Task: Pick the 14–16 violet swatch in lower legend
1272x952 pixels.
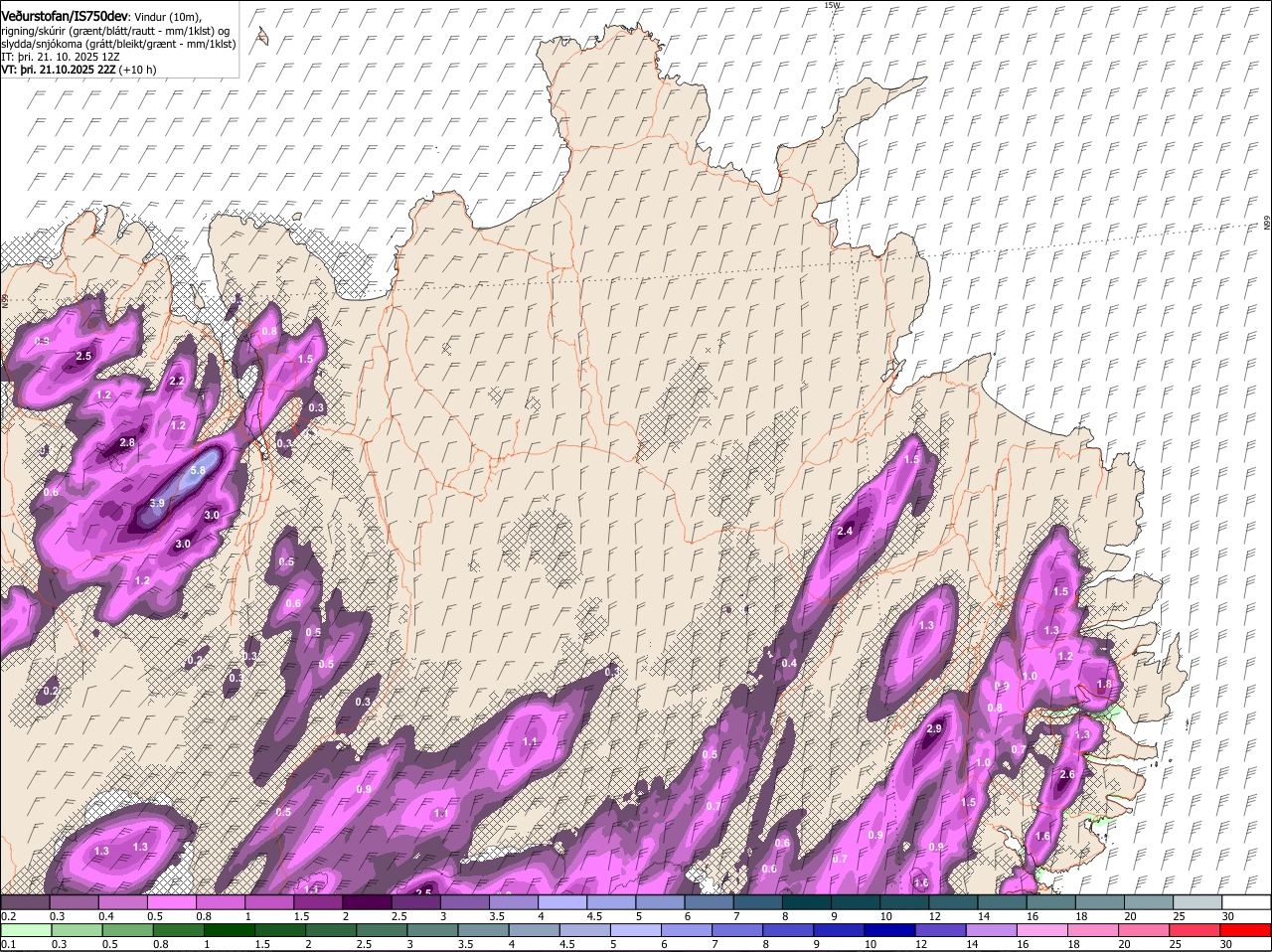Action: tap(991, 930)
